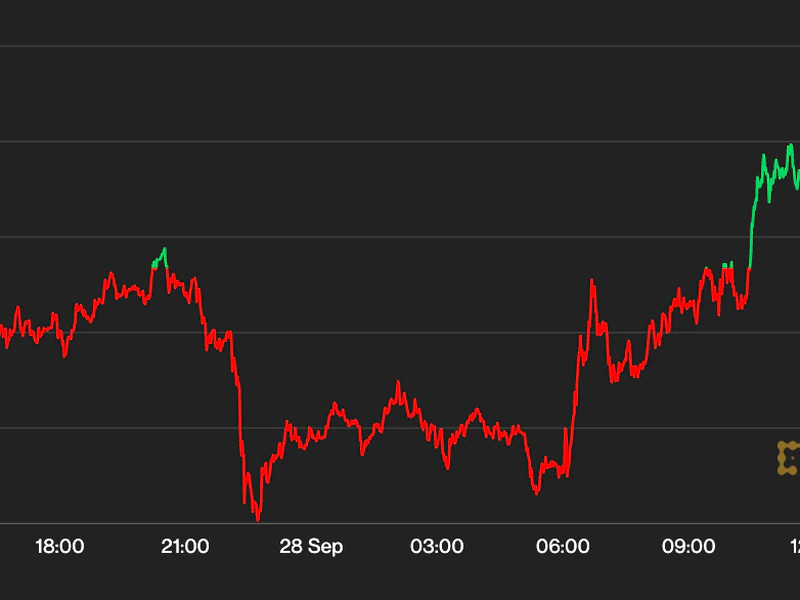800x600 pixels.
Task: Select the red peak just before 03:00
Action: 398,383
